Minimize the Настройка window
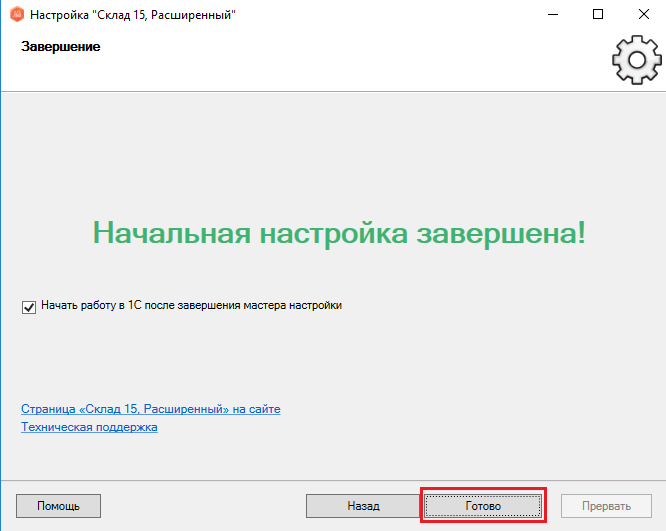The image size is (666, 531). coord(553,14)
